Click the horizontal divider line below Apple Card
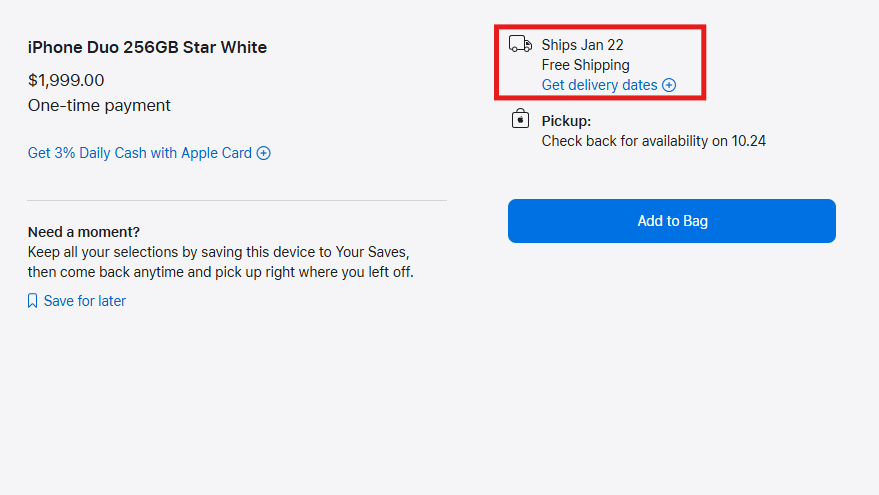 pyautogui.click(x=237, y=200)
